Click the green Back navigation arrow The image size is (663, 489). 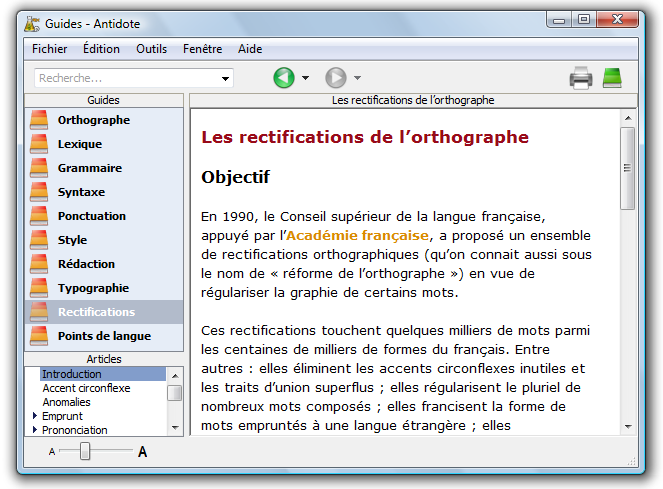coord(284,78)
